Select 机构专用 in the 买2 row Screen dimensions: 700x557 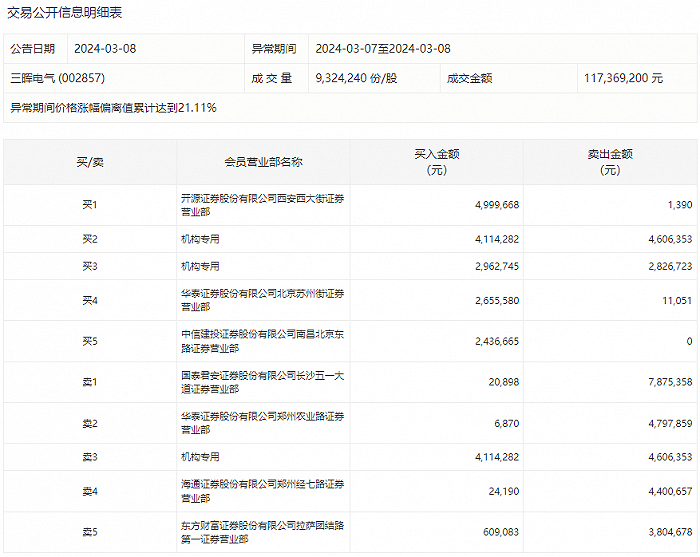(x=200, y=239)
